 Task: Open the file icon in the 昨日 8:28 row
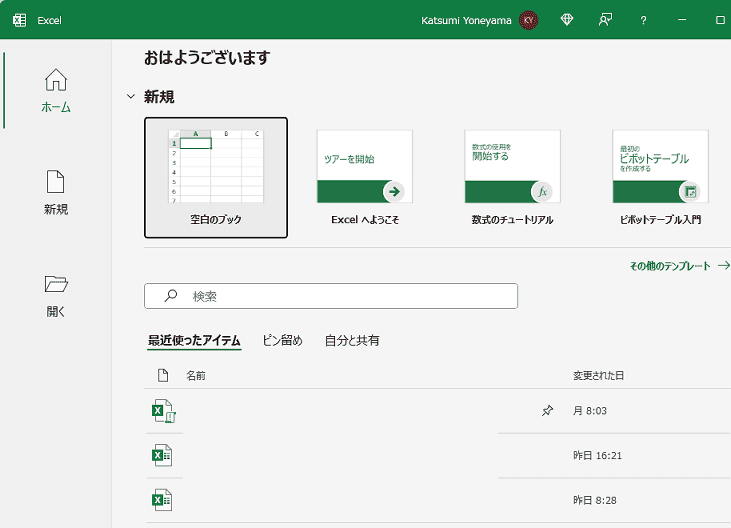coord(162,500)
